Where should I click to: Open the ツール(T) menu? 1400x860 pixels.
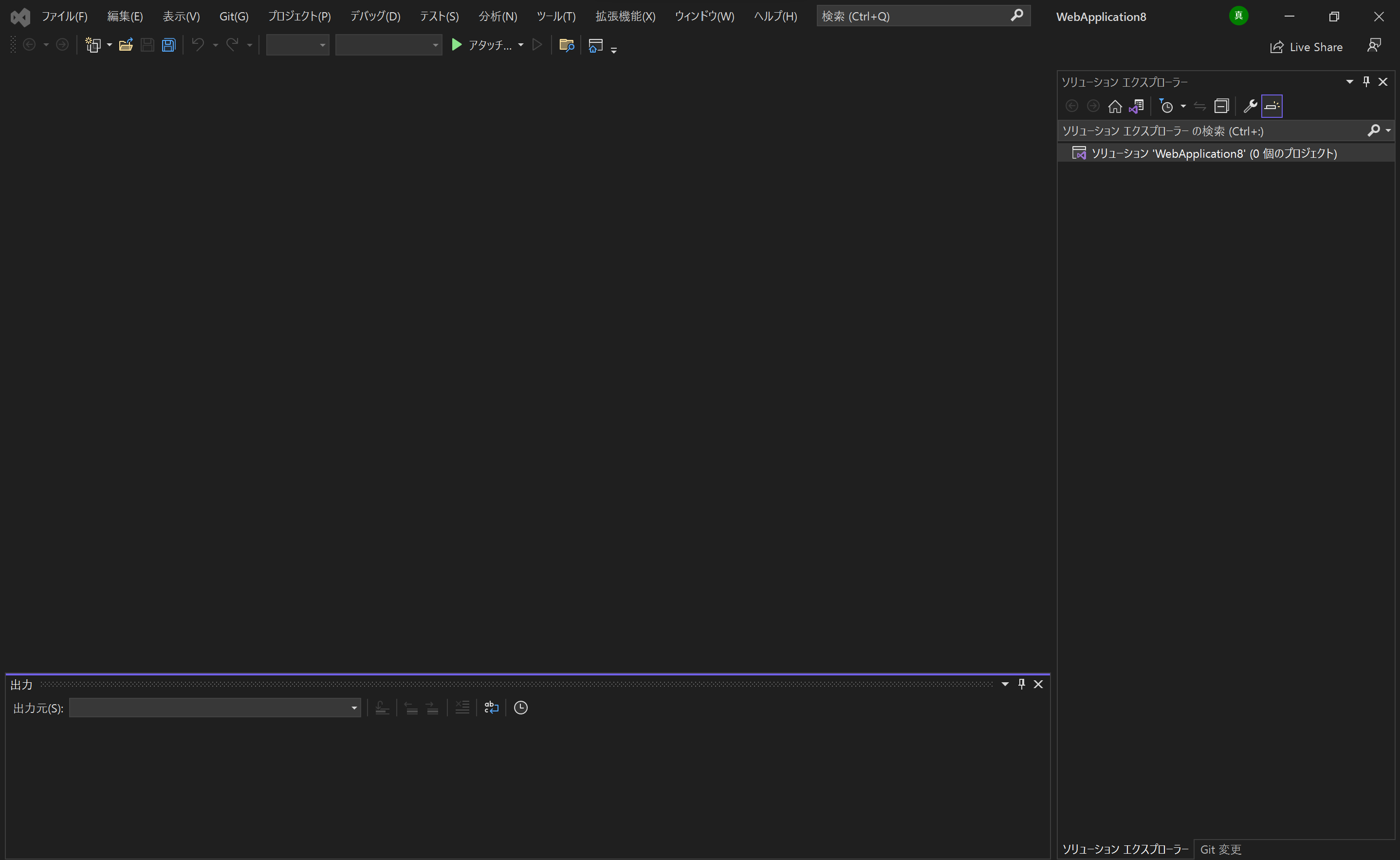click(x=556, y=16)
